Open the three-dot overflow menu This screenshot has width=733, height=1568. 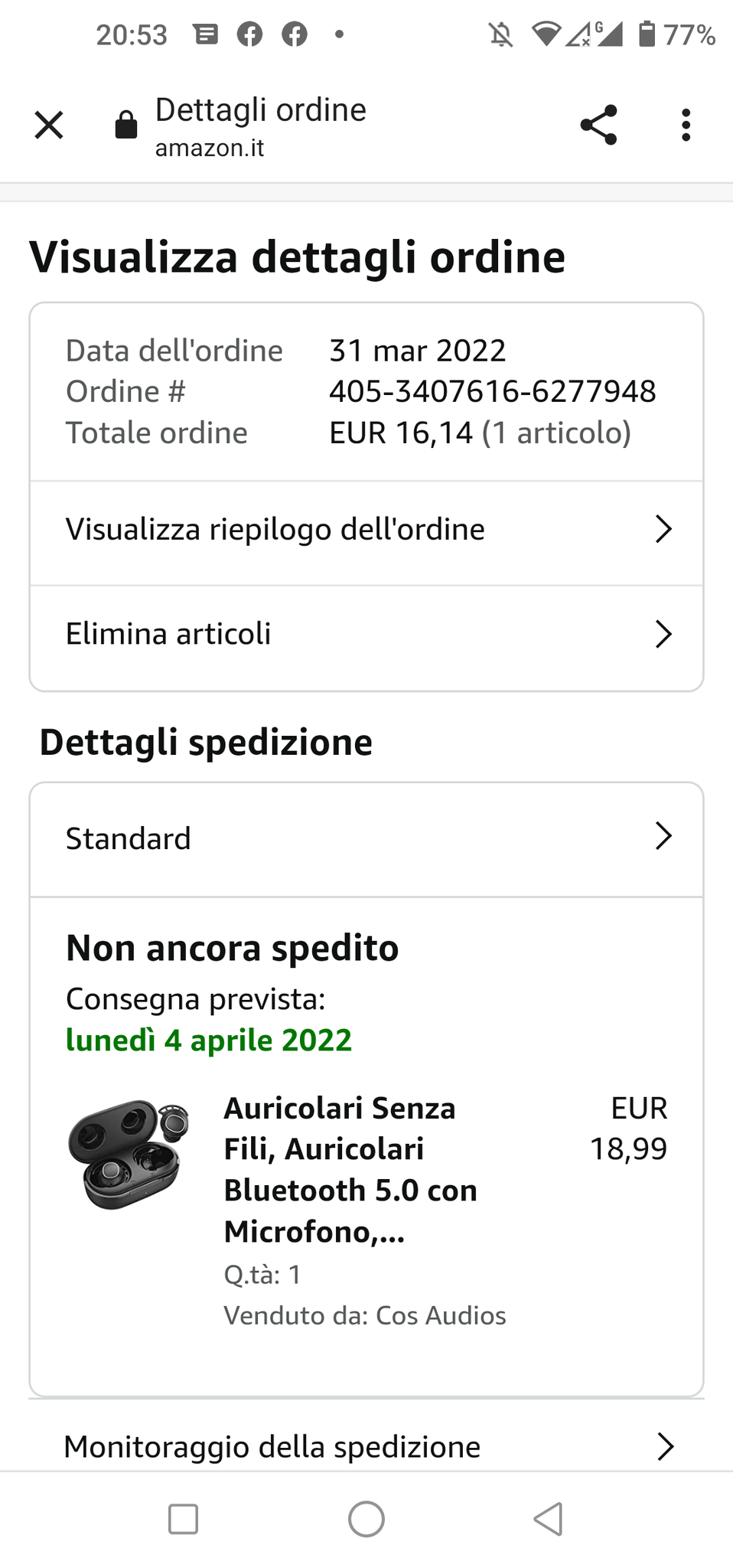(x=686, y=125)
